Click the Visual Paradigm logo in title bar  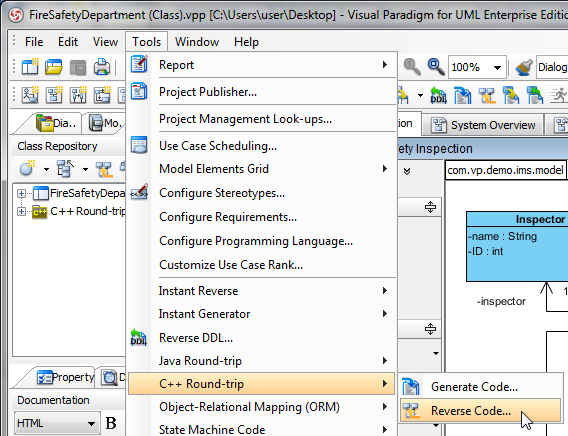click(x=16, y=15)
